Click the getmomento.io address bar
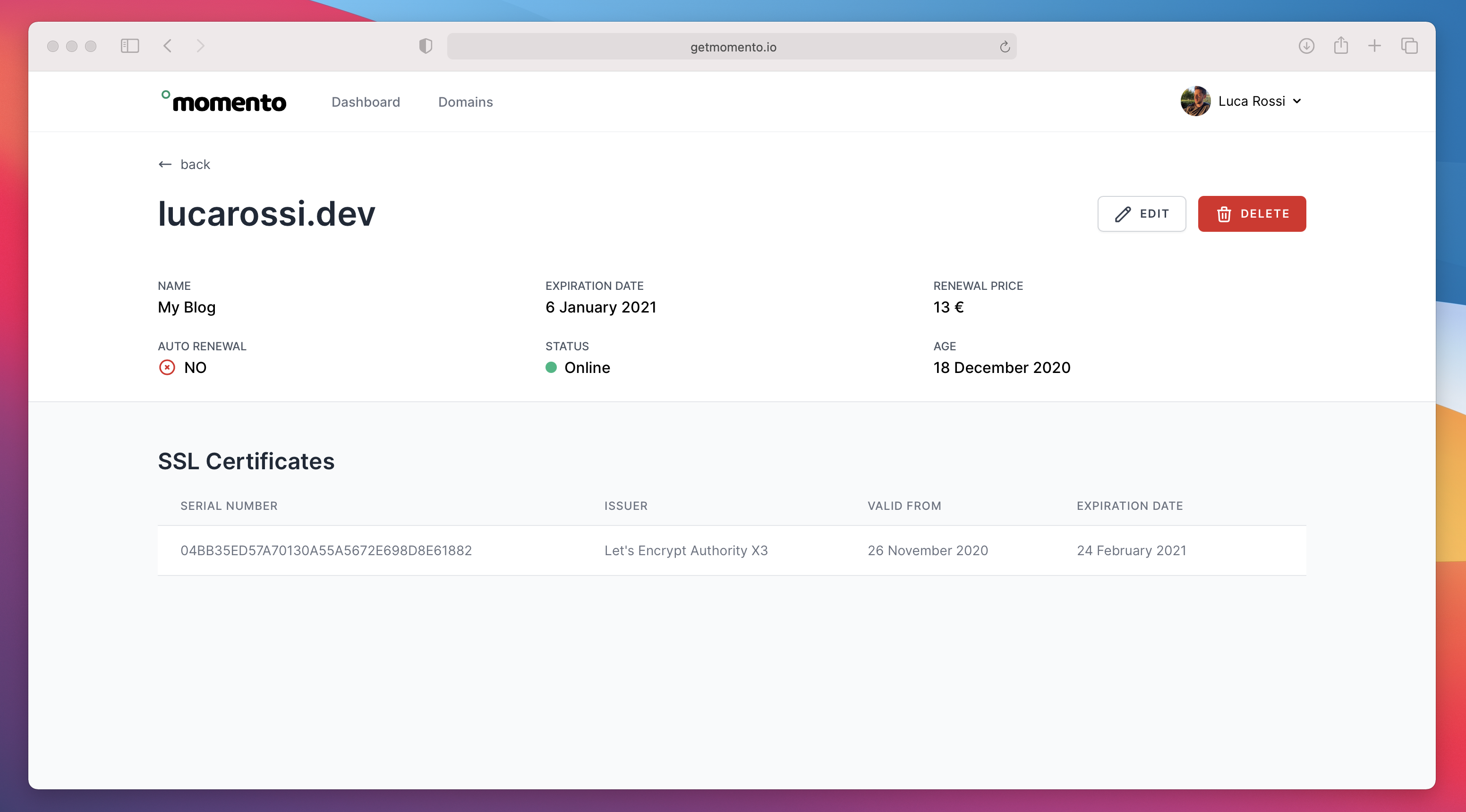The image size is (1466, 812). (x=733, y=47)
